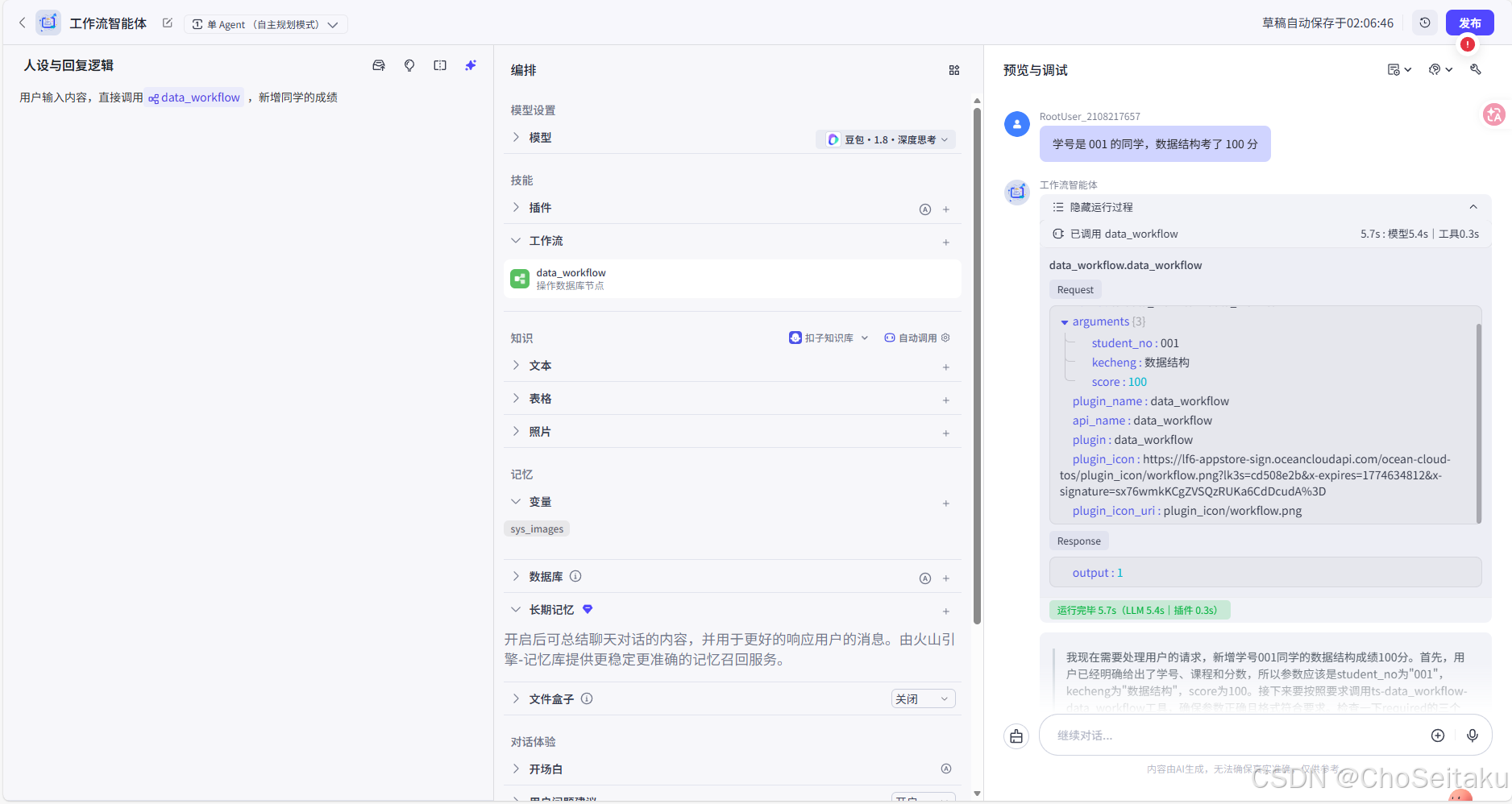Click the bracket-frame icon in the 人设与回复逻辑 panel
This screenshot has height=804, width=1512.
440,65
